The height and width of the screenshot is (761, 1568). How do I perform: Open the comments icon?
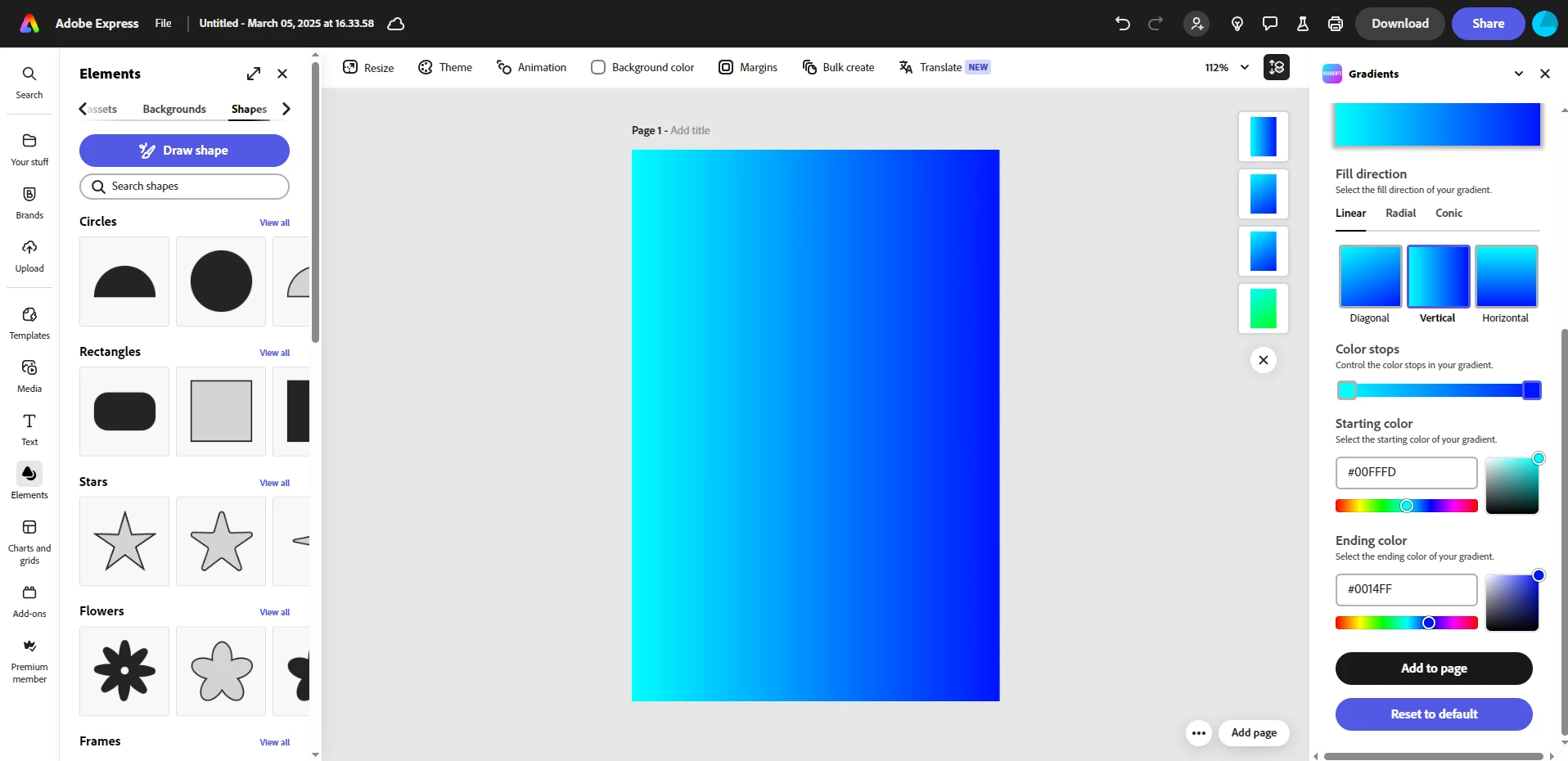(1270, 24)
